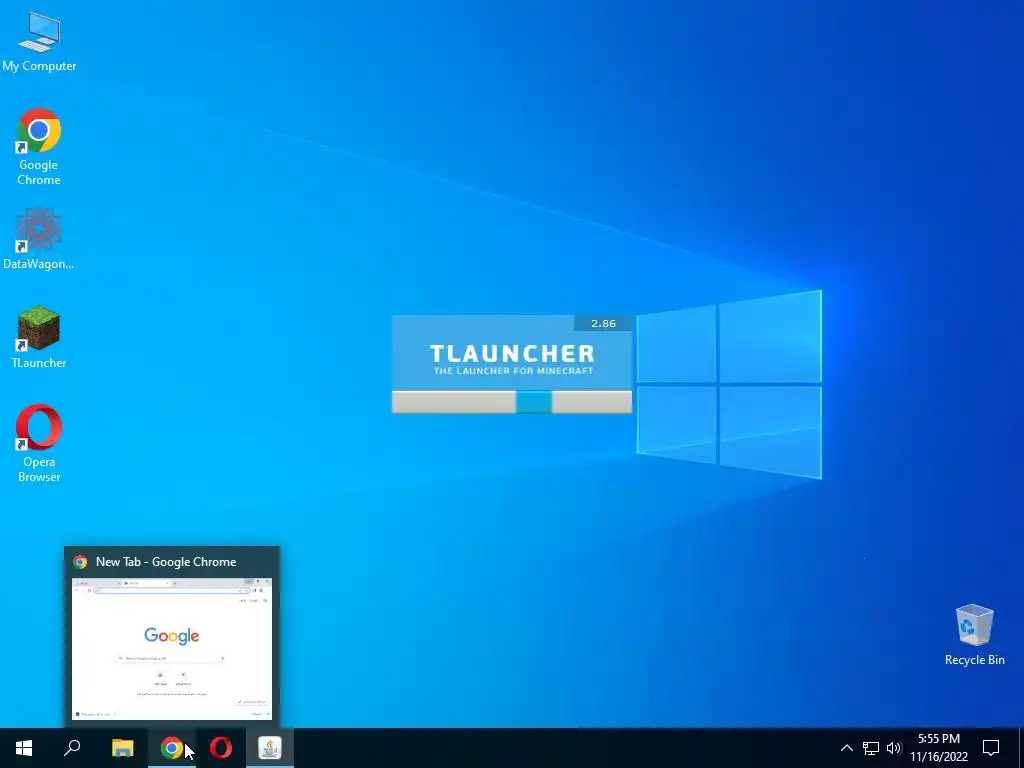Open the Recycle Bin
Image resolution: width=1024 pixels, height=768 pixels.
coord(974,635)
